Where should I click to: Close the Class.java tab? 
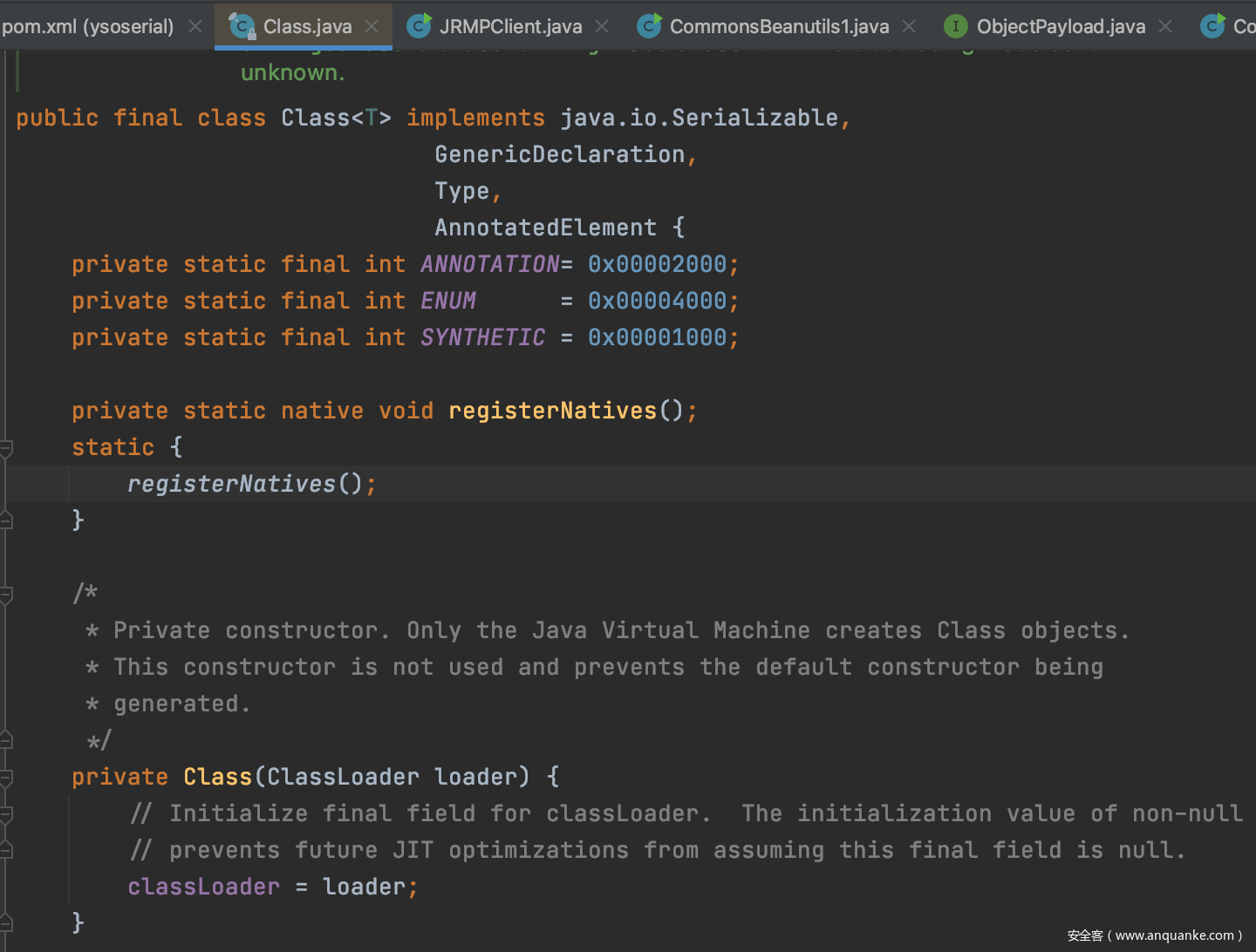point(372,26)
